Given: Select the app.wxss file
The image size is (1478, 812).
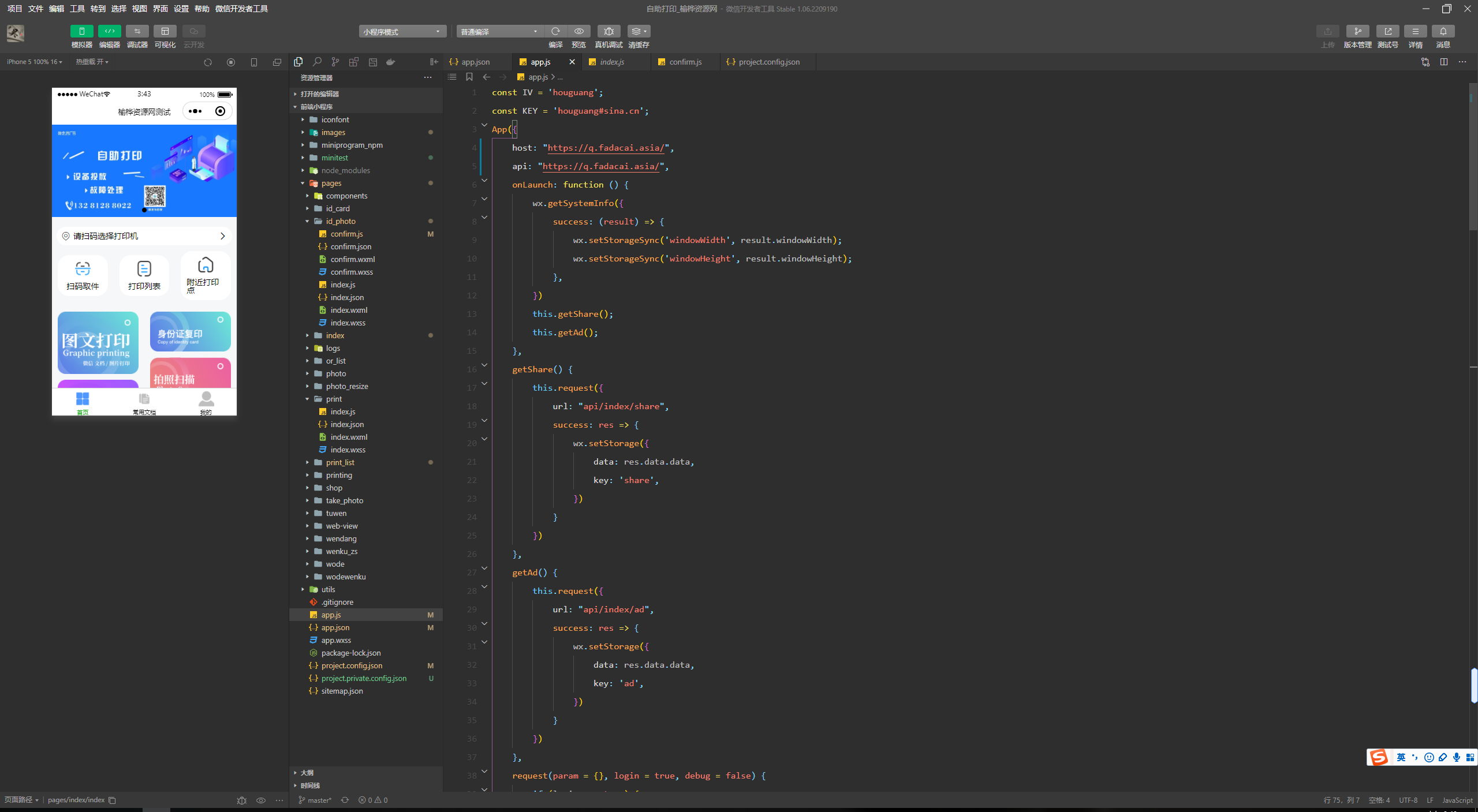Looking at the screenshot, I should [366, 640].
